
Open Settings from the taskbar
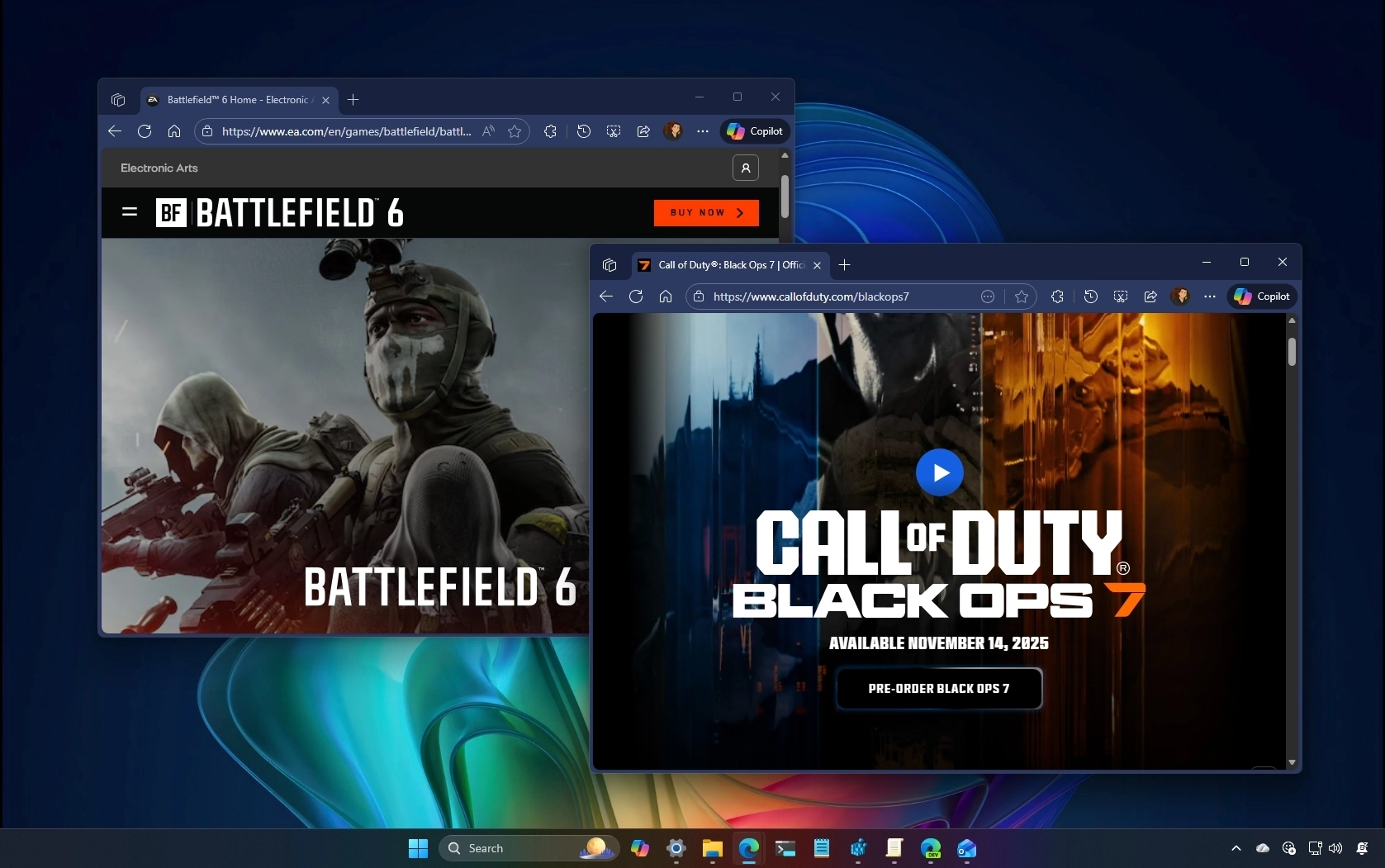click(676, 848)
